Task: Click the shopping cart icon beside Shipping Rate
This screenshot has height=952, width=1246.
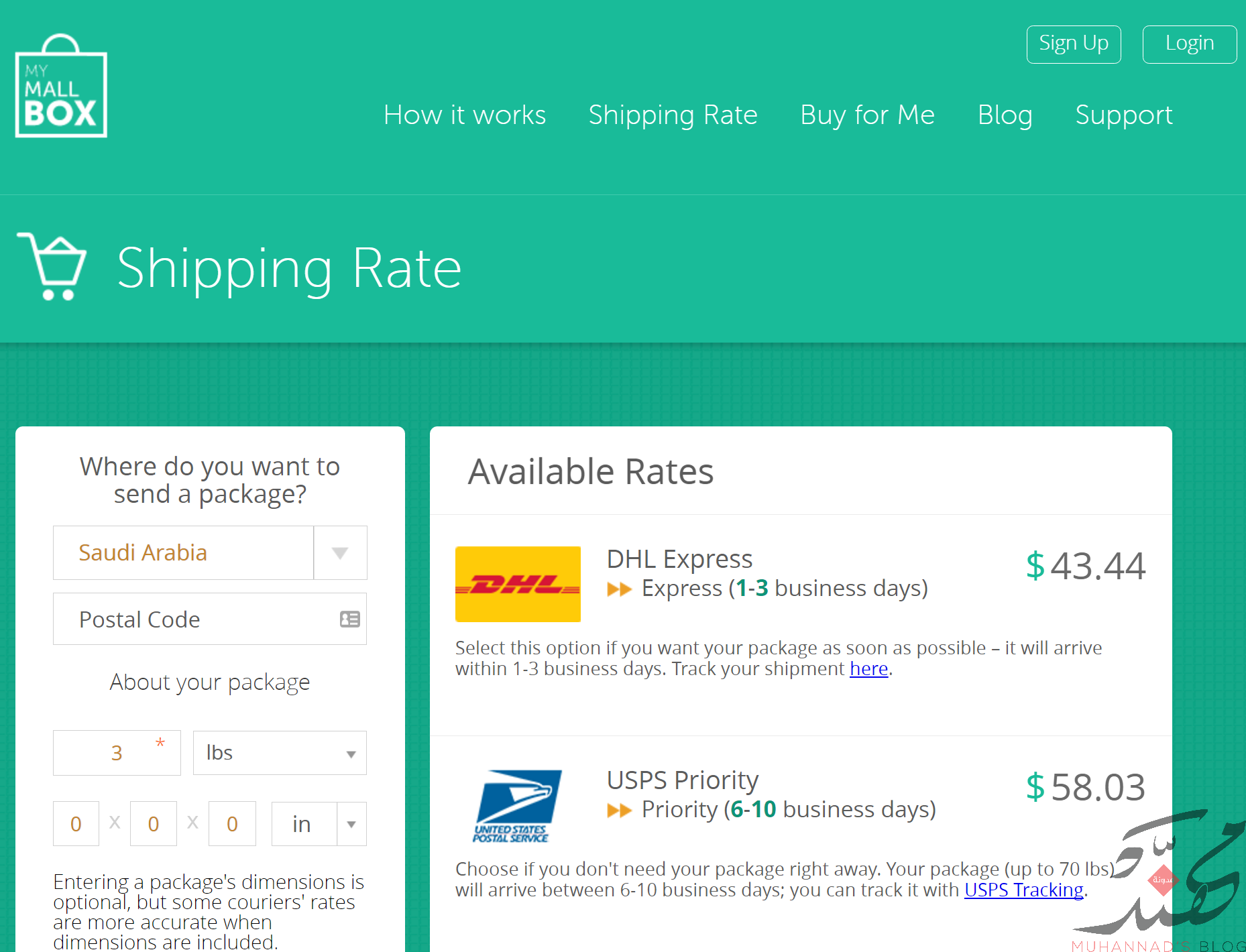Action: [x=52, y=267]
